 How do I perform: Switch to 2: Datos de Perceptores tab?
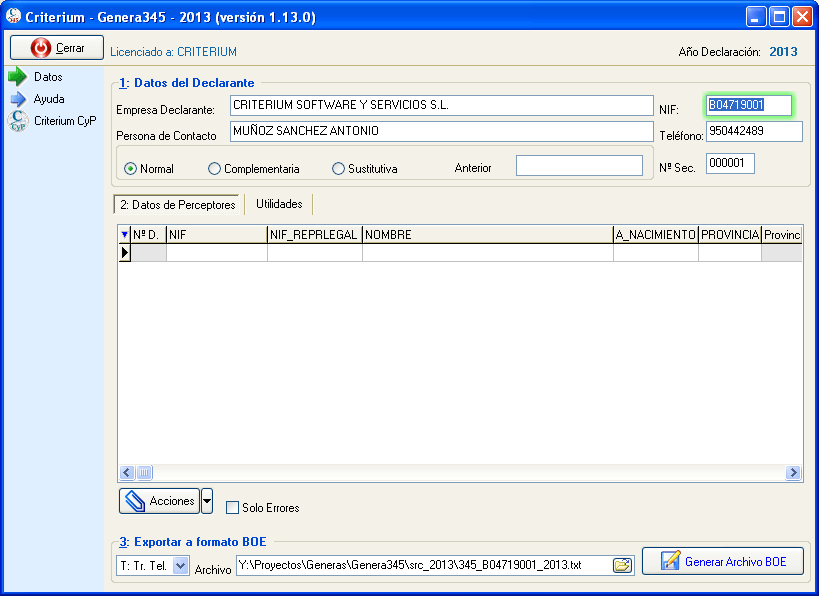pyautogui.click(x=178, y=205)
